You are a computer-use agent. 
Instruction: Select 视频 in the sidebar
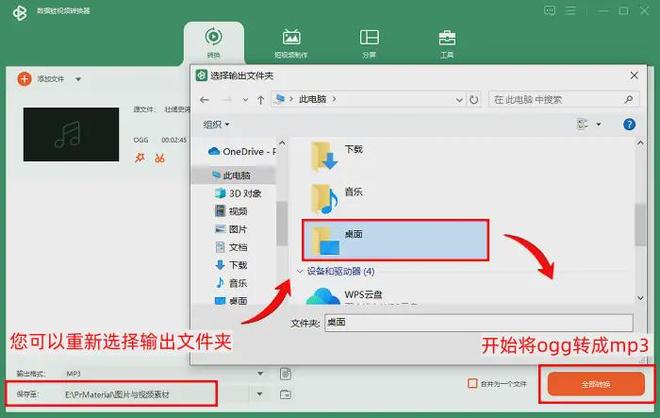click(x=231, y=211)
